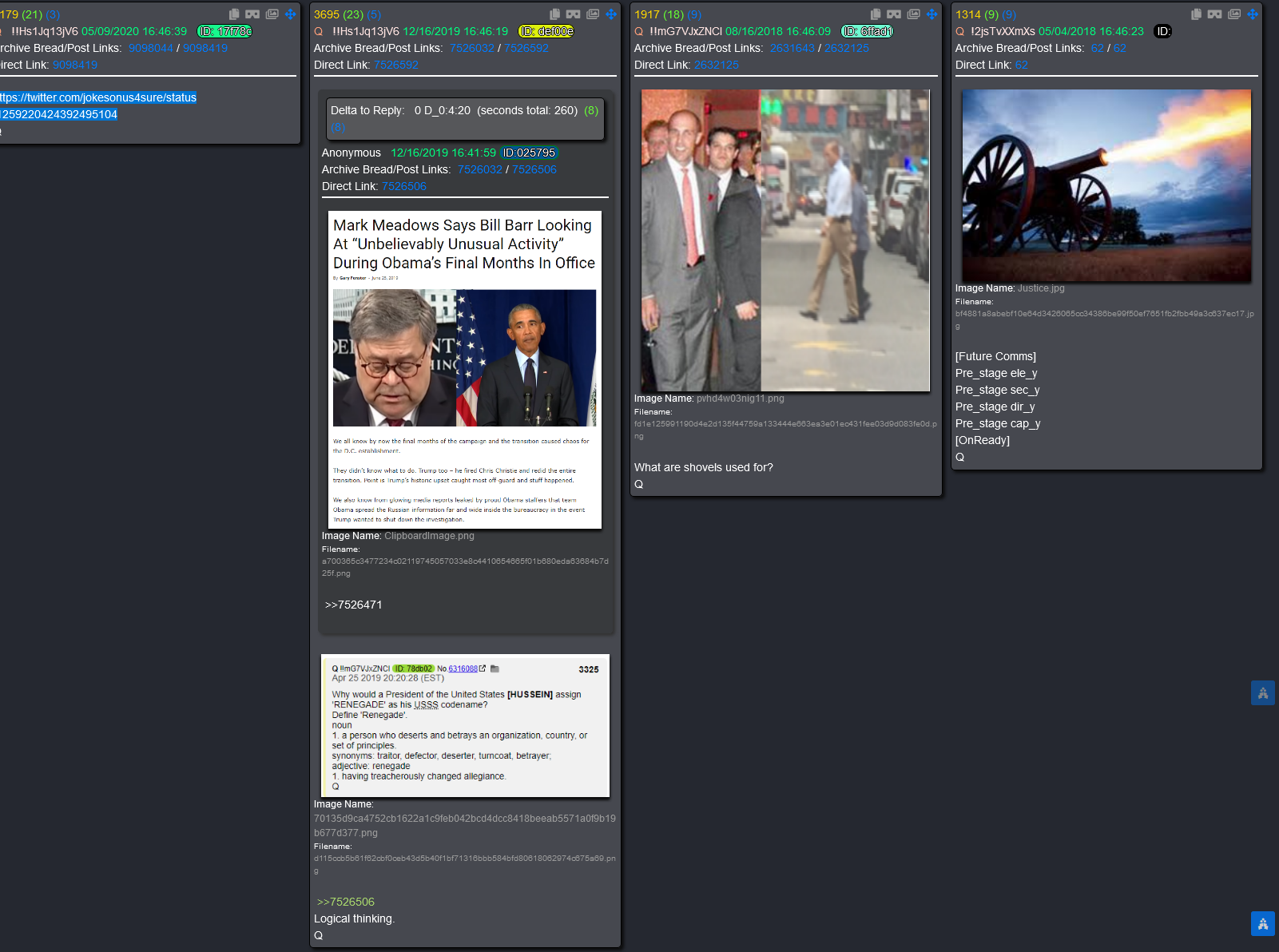Open direct link 9098419 on post 179
1279x952 pixels.
(75, 65)
